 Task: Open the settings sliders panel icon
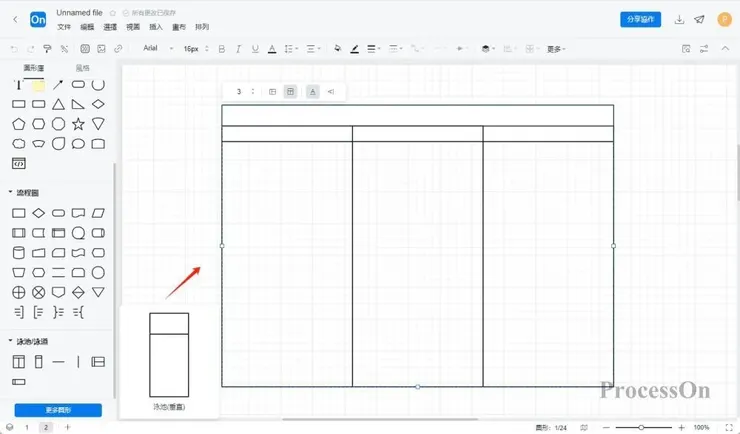pyautogui.click(x=704, y=49)
